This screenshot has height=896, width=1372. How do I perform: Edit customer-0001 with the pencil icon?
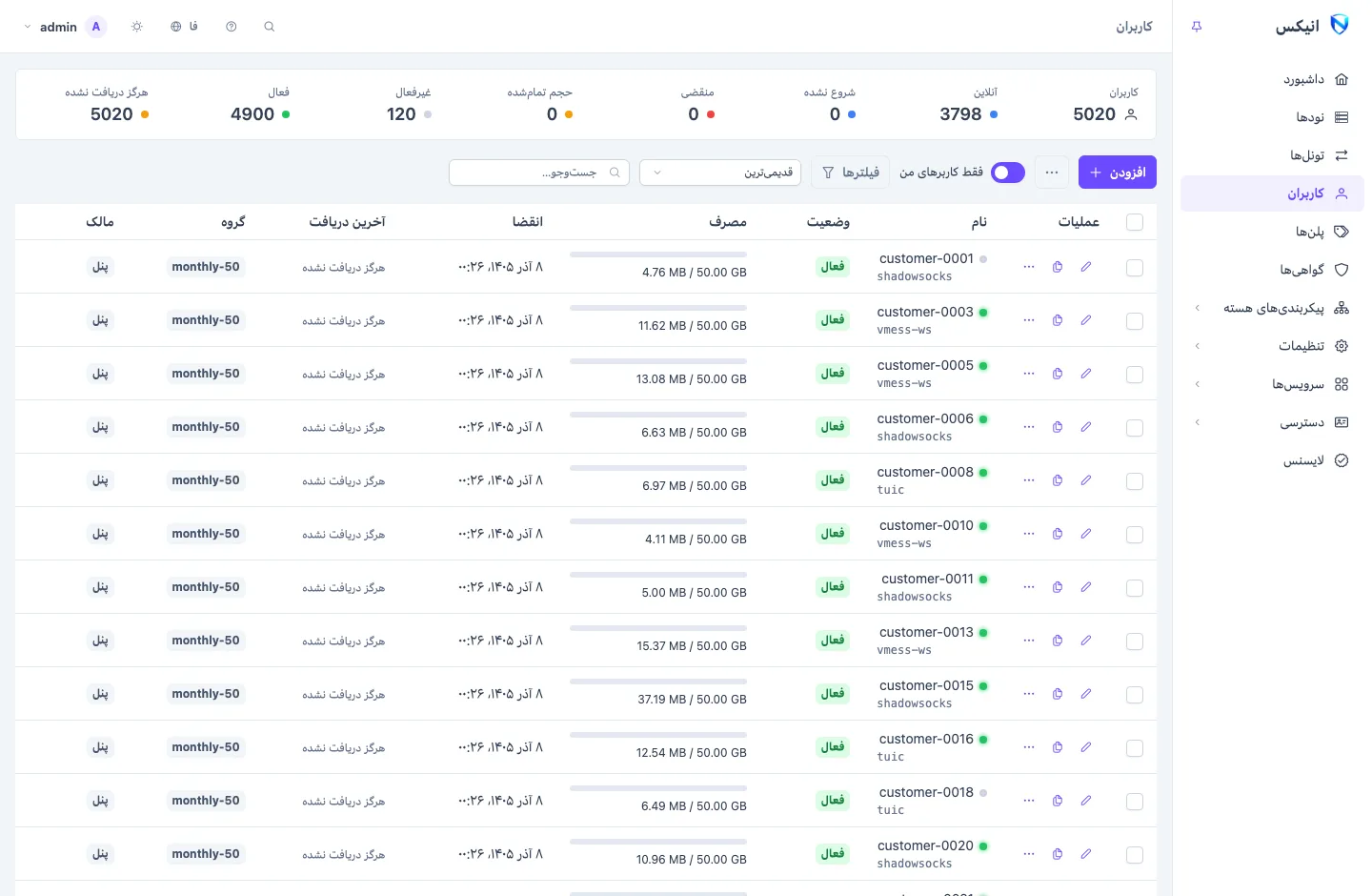[x=1086, y=267]
